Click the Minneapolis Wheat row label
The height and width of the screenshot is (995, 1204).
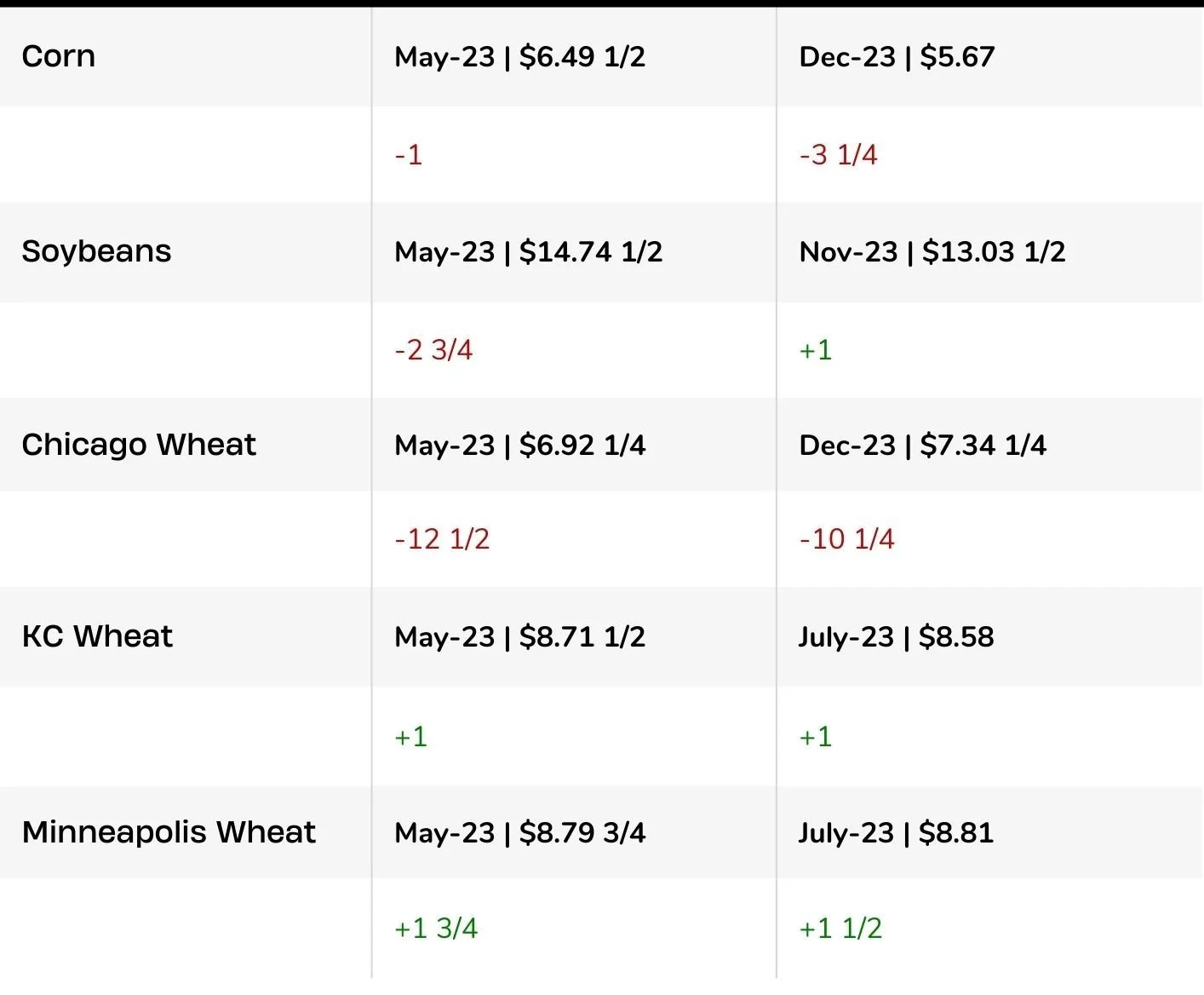[169, 832]
